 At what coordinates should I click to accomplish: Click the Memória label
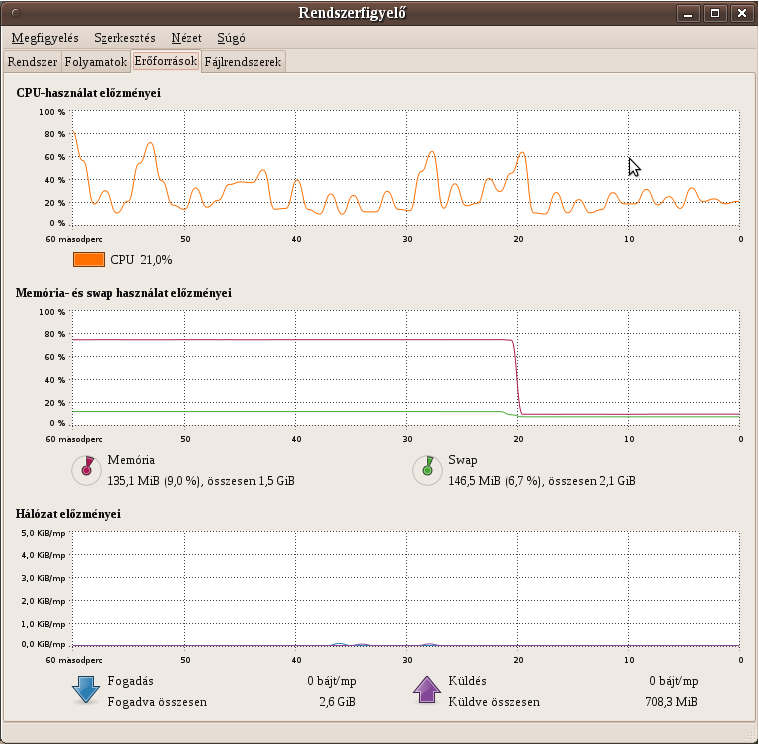[x=131, y=460]
